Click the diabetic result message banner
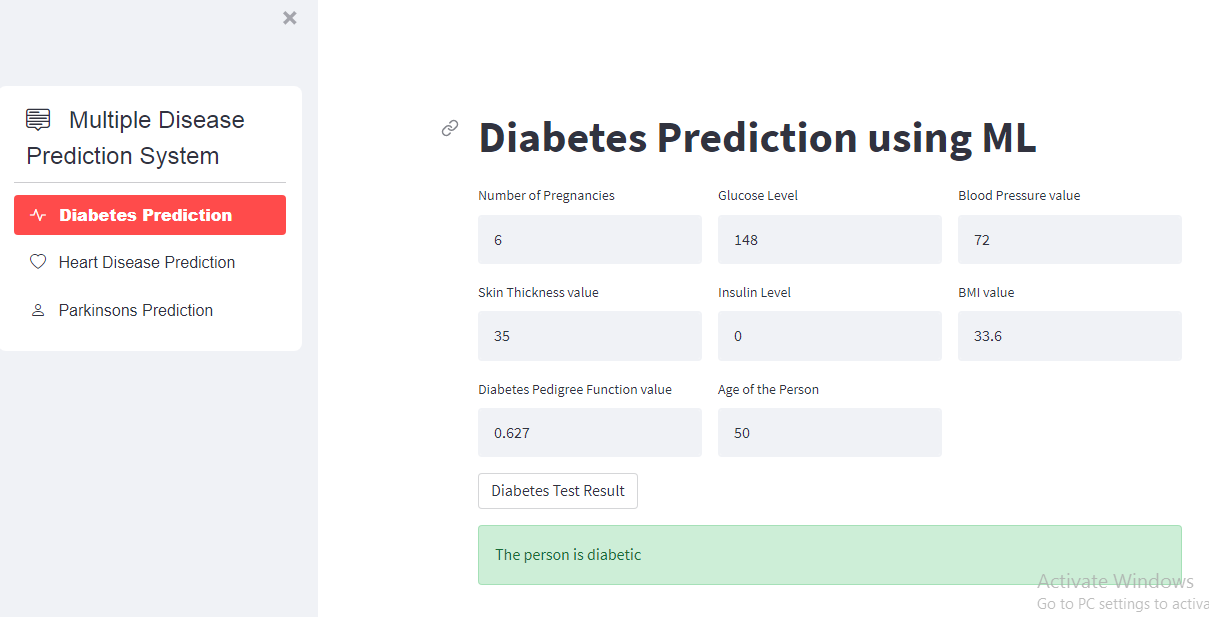Viewport: 1209px width, 617px height. pyautogui.click(x=828, y=554)
